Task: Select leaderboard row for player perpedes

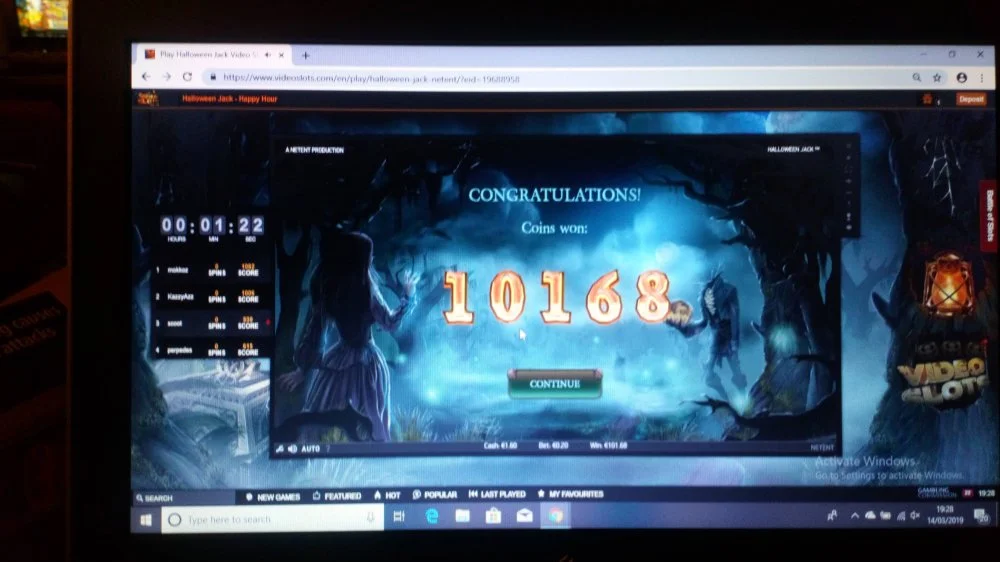Action: pos(211,350)
